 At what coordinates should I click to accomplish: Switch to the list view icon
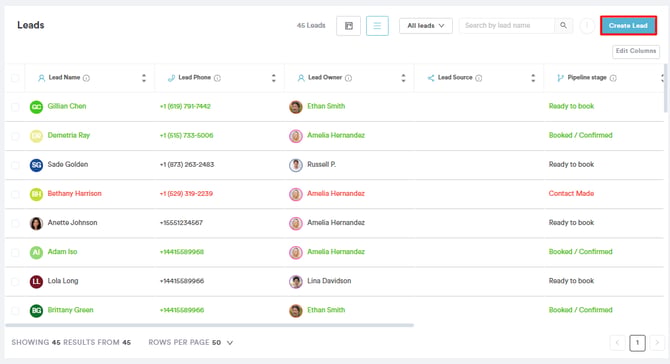(x=377, y=26)
